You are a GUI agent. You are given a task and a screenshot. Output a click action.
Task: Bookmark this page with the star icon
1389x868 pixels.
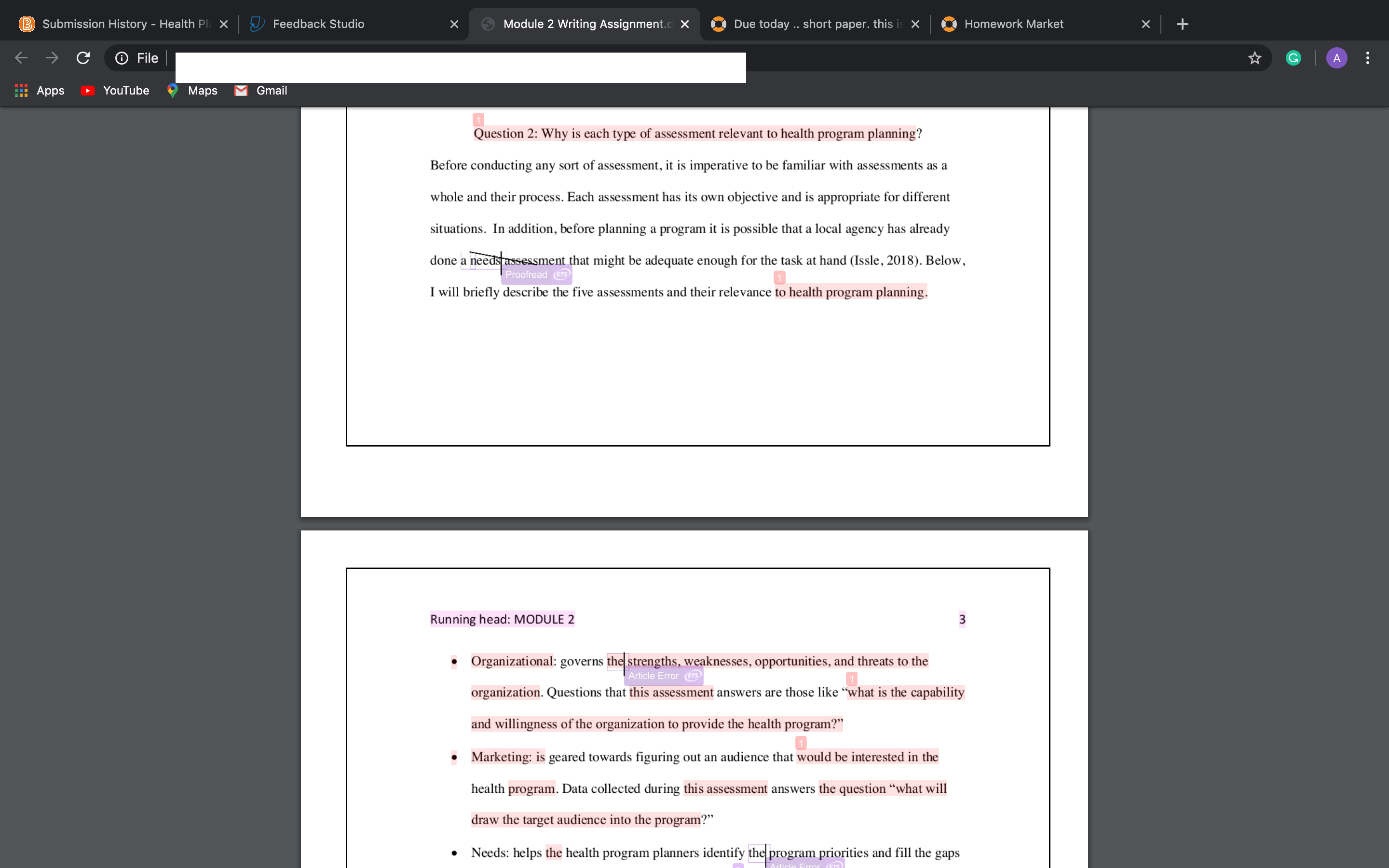point(1255,58)
